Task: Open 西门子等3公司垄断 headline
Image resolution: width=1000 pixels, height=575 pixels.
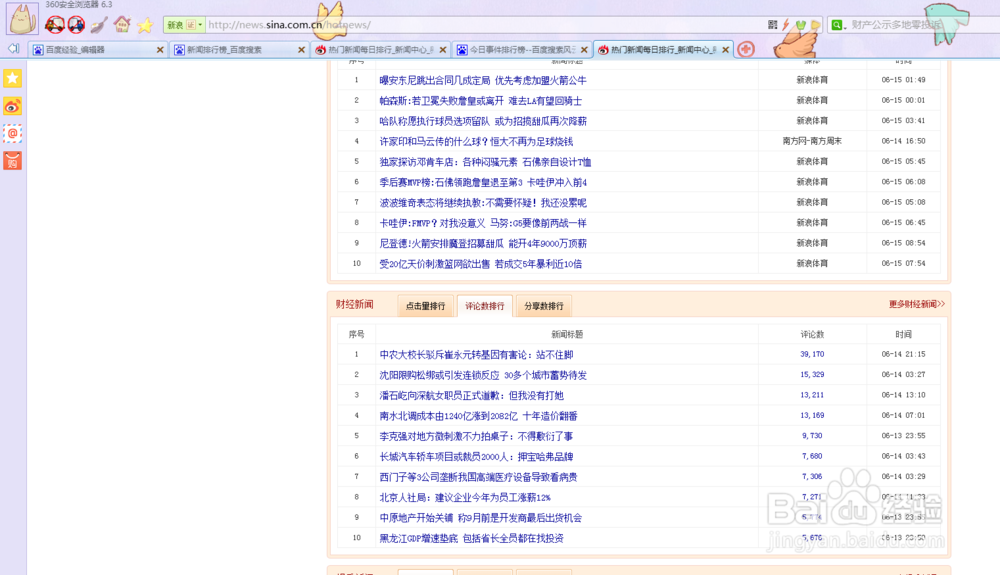Action: click(x=478, y=477)
